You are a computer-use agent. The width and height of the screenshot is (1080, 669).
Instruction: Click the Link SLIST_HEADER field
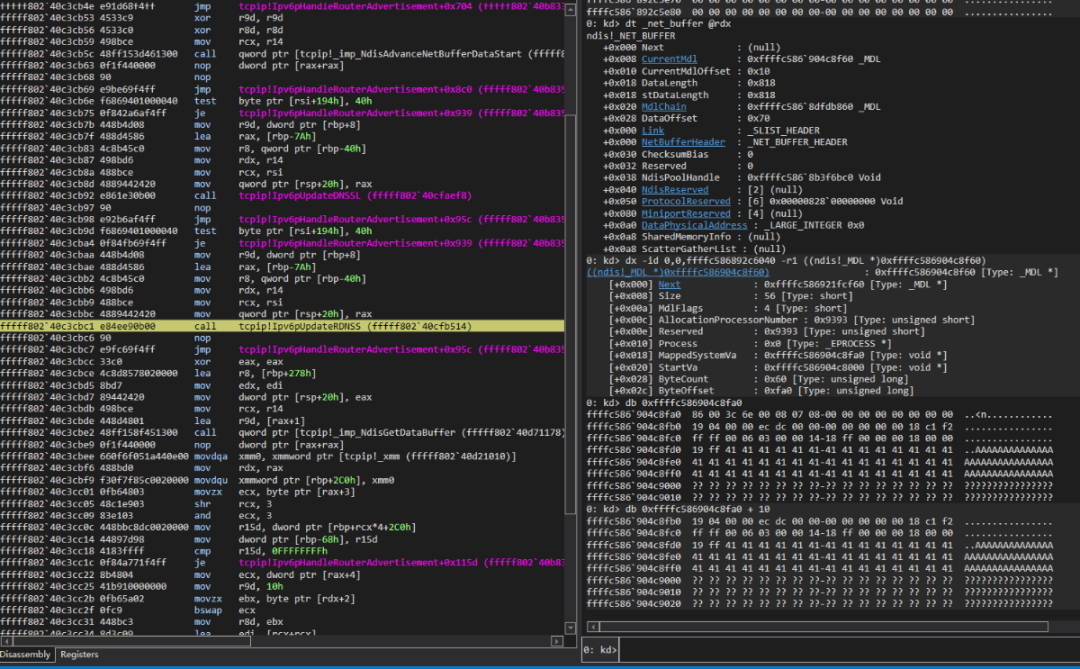[652, 130]
